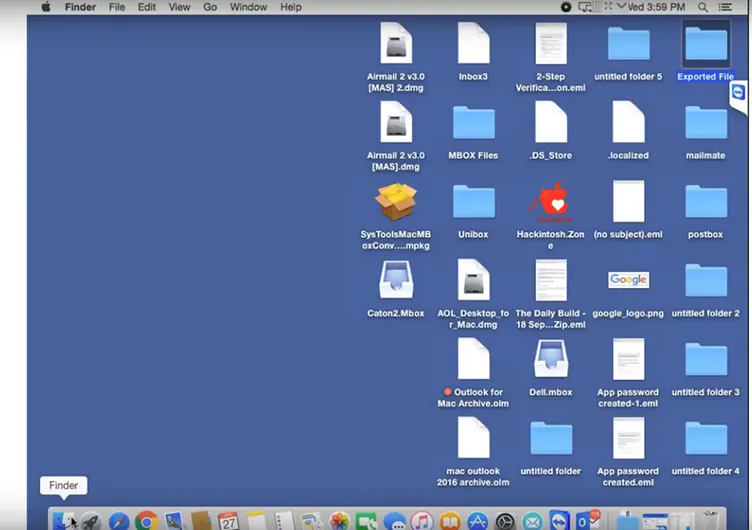This screenshot has width=752, height=530.
Task: Launch Launchpad rocket icon in Dock
Action: (91, 521)
